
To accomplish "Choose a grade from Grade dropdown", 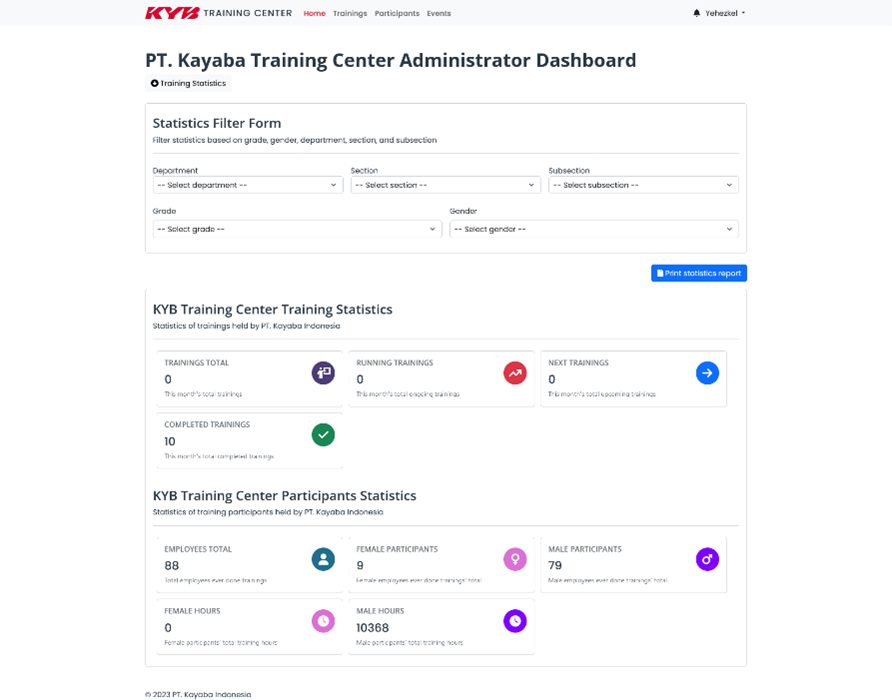I will coord(297,229).
